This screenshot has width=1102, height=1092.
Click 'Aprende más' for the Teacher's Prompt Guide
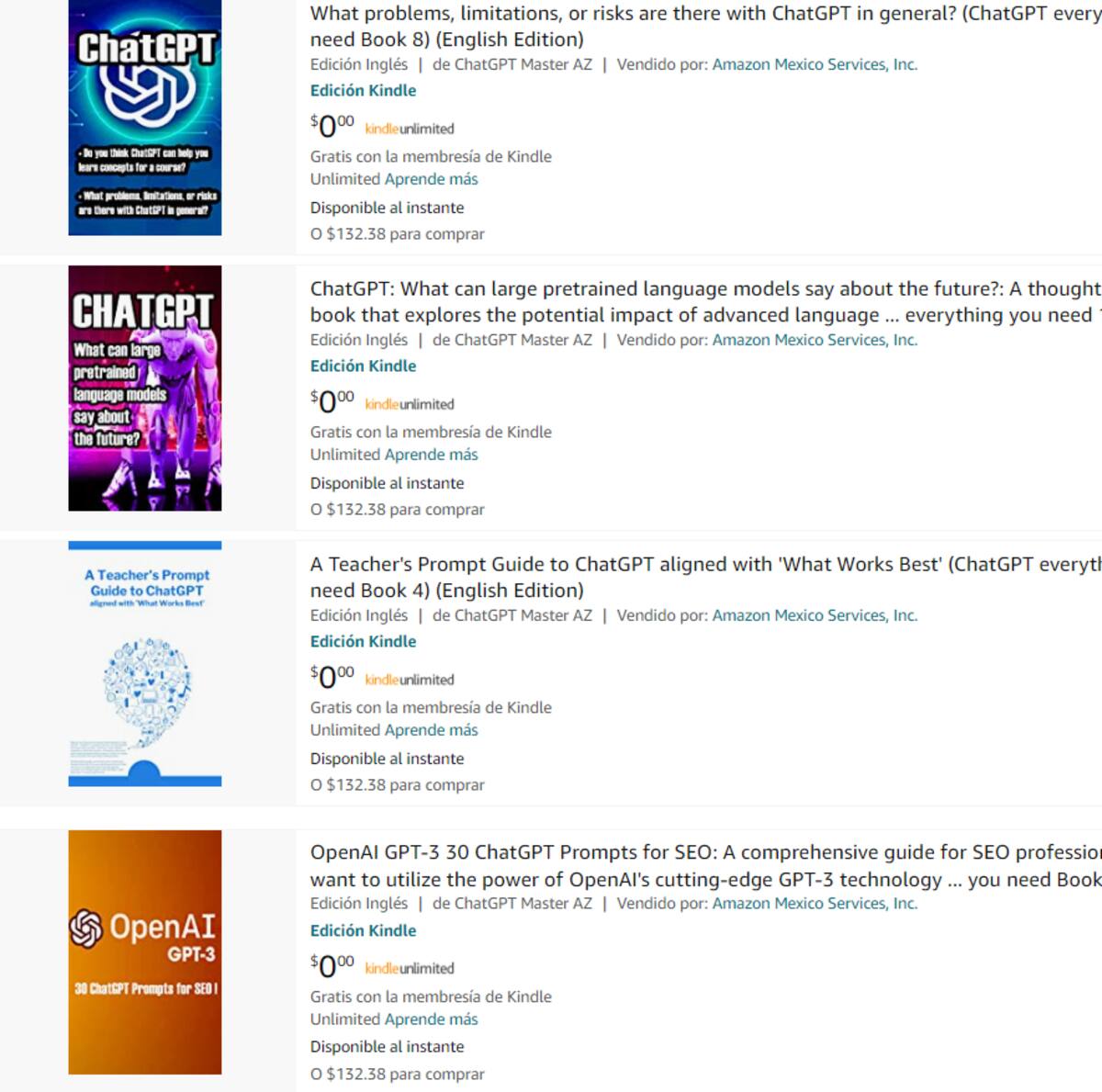432,730
